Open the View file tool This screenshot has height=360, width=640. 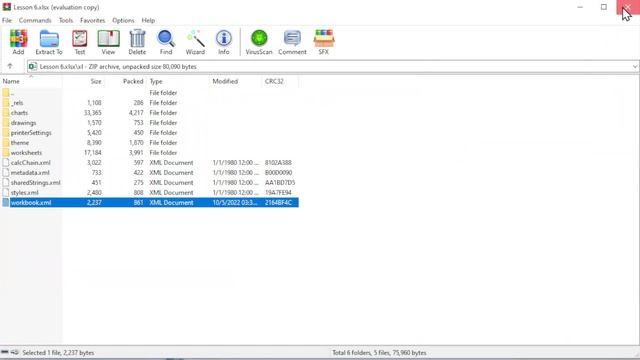click(108, 42)
